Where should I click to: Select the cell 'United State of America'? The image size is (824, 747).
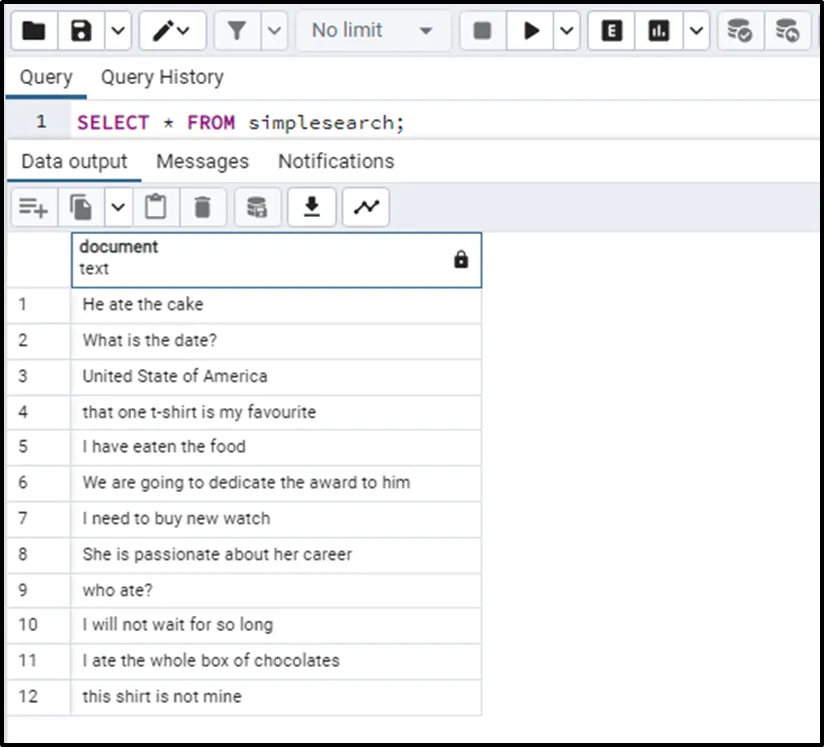tap(175, 376)
